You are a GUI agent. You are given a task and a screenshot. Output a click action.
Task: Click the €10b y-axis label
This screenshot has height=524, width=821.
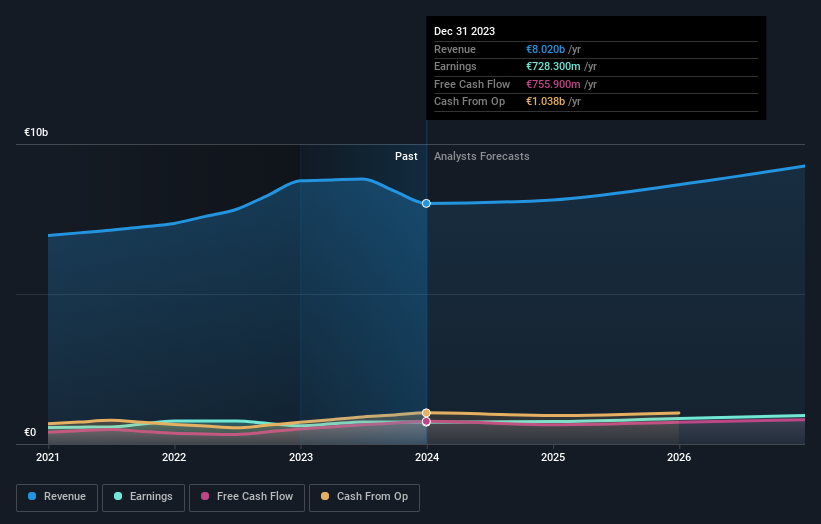pos(36,132)
